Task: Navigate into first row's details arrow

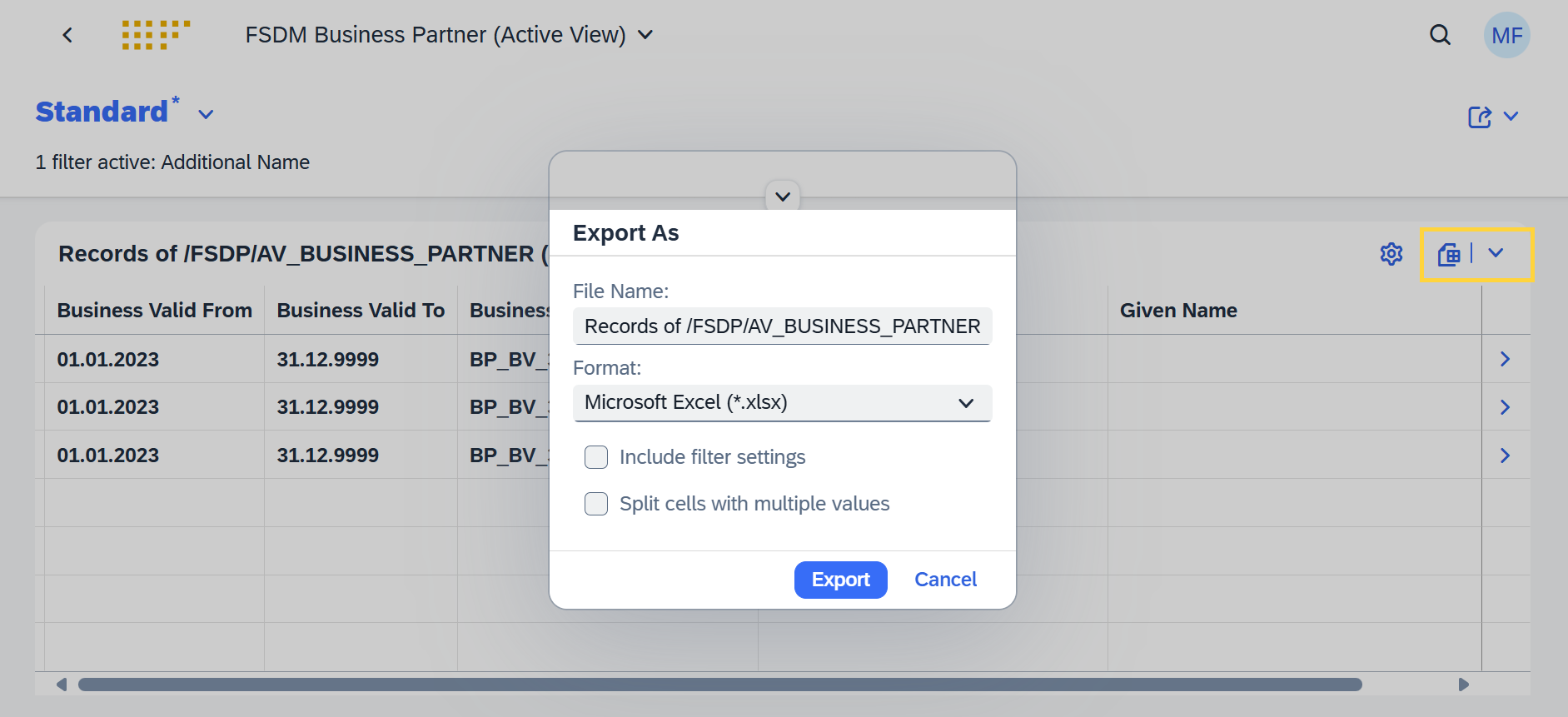Action: pos(1505,359)
